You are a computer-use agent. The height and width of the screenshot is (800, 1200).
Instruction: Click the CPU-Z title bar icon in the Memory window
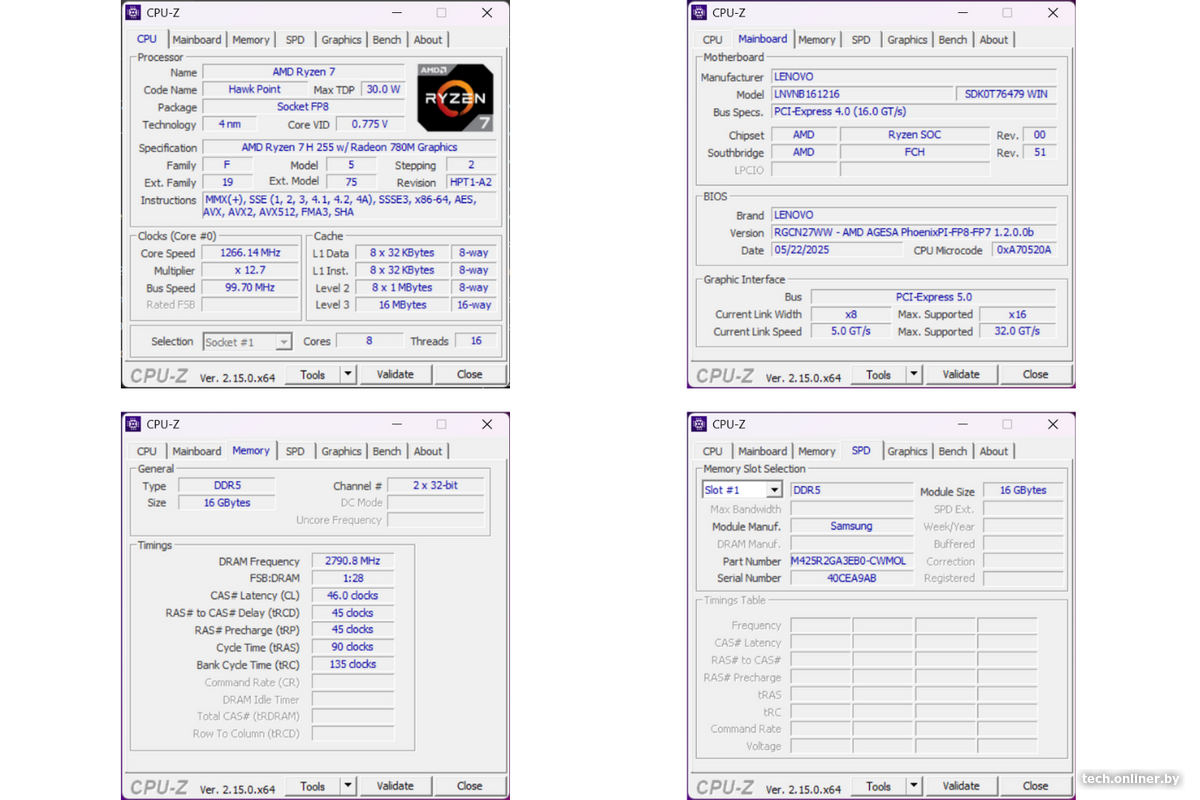coord(133,424)
